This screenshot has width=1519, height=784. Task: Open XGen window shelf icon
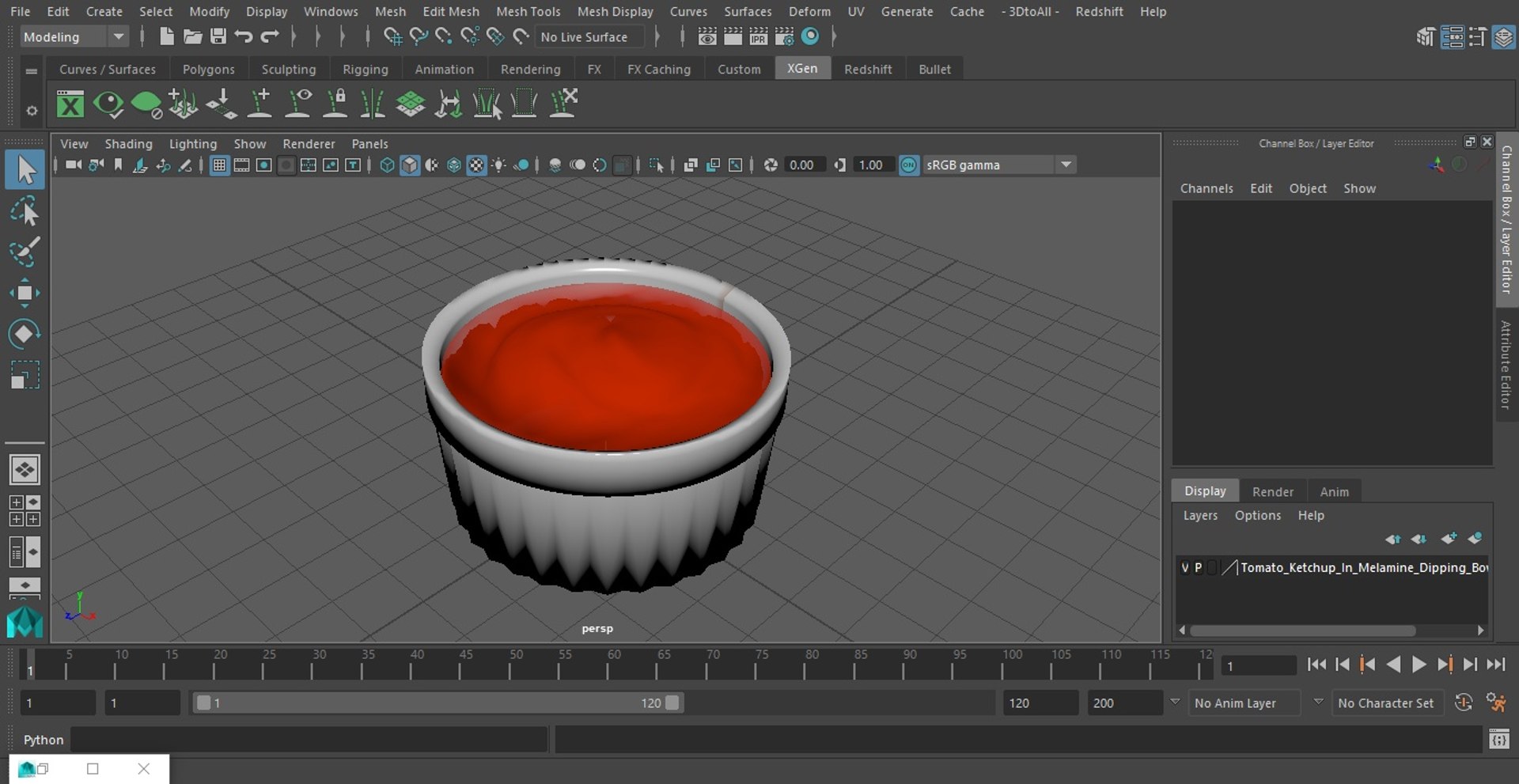[70, 104]
